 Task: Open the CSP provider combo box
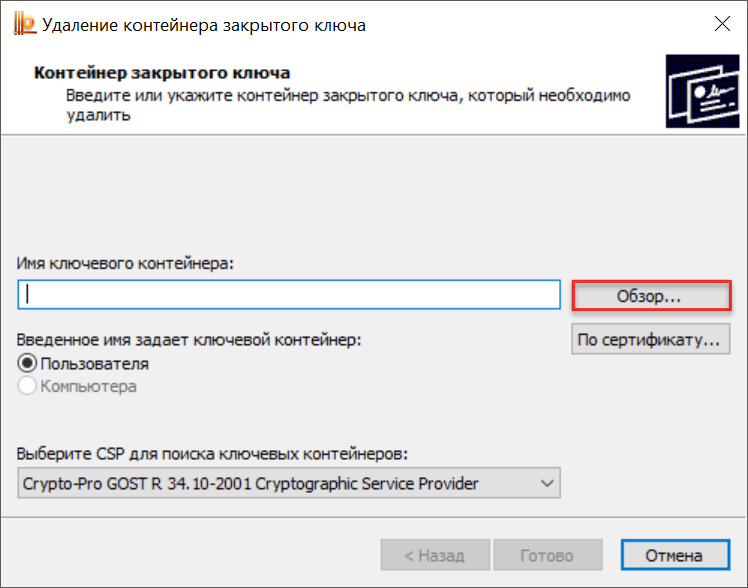288,484
